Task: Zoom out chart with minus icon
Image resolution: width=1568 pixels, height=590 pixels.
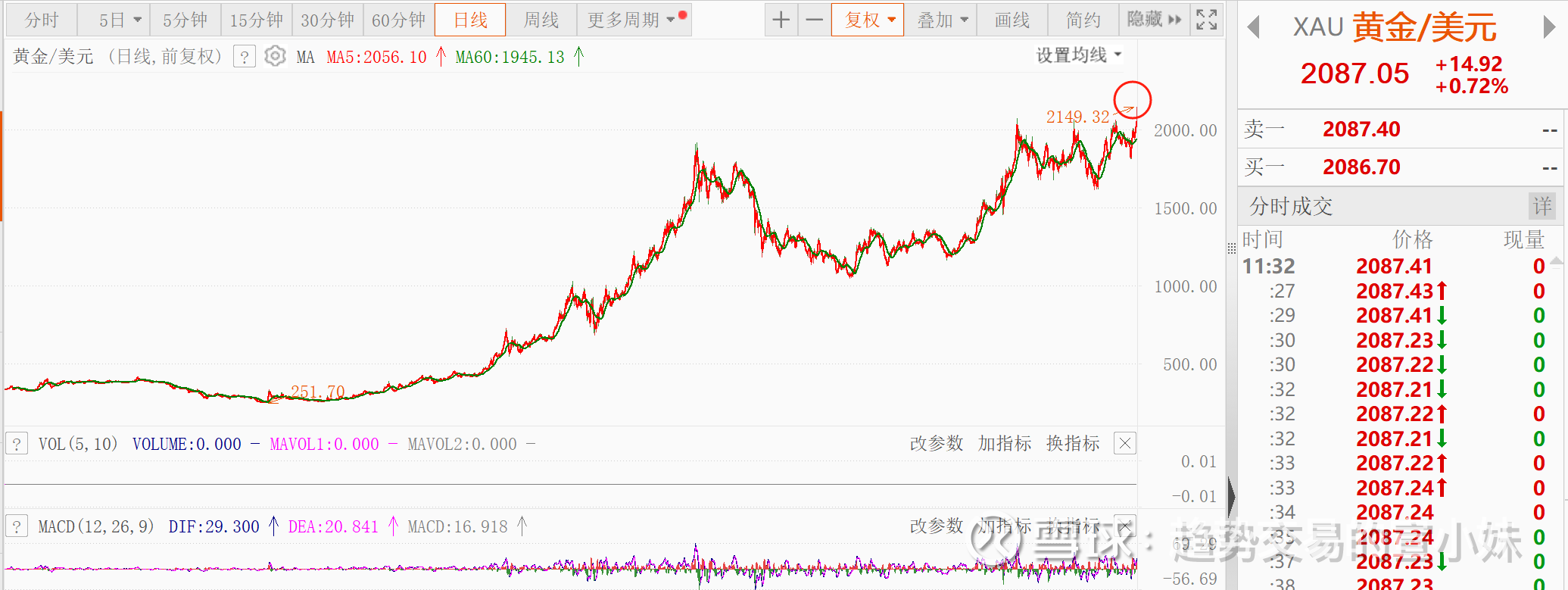Action: coord(814,20)
